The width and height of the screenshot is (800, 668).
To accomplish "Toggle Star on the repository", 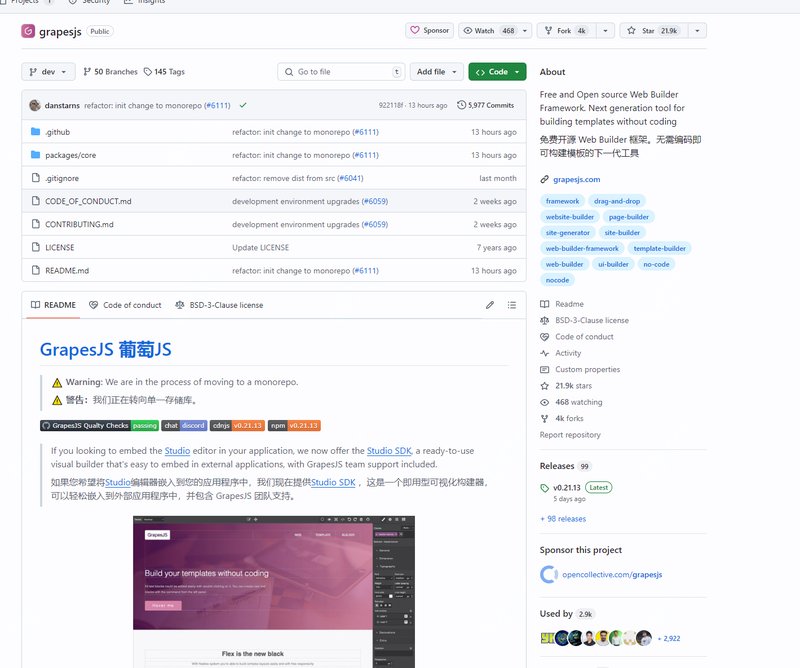I will 653,31.
